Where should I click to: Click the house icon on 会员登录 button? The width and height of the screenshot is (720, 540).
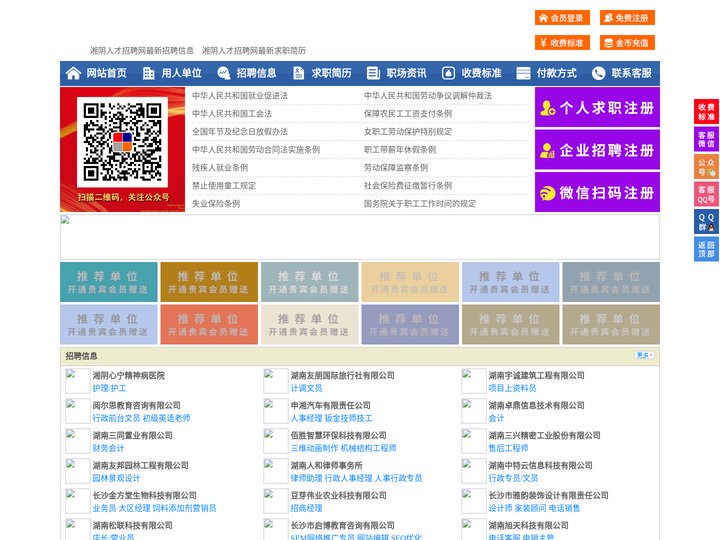[x=544, y=18]
